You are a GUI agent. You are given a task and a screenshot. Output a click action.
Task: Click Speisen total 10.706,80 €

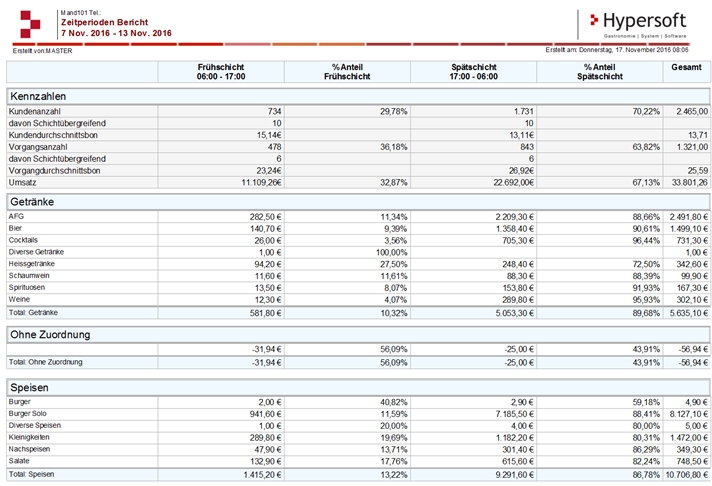coord(687,475)
